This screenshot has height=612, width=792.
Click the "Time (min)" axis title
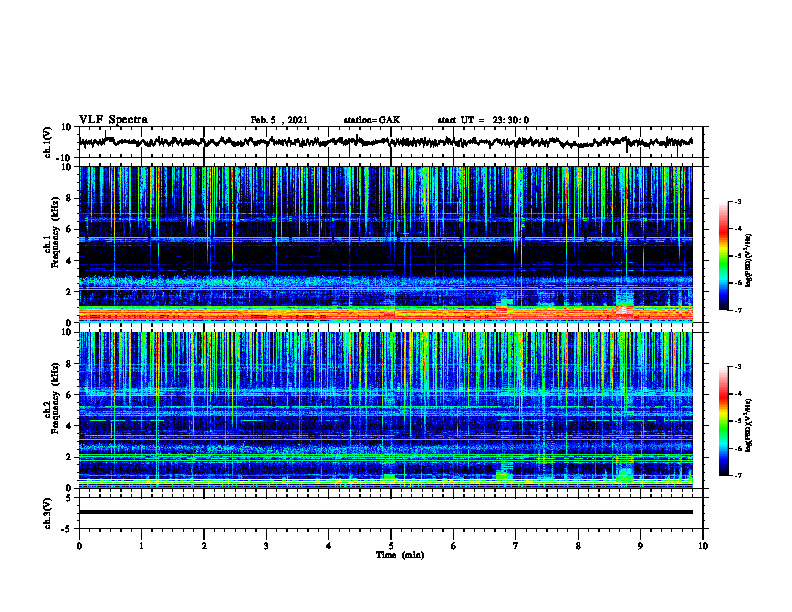point(400,555)
